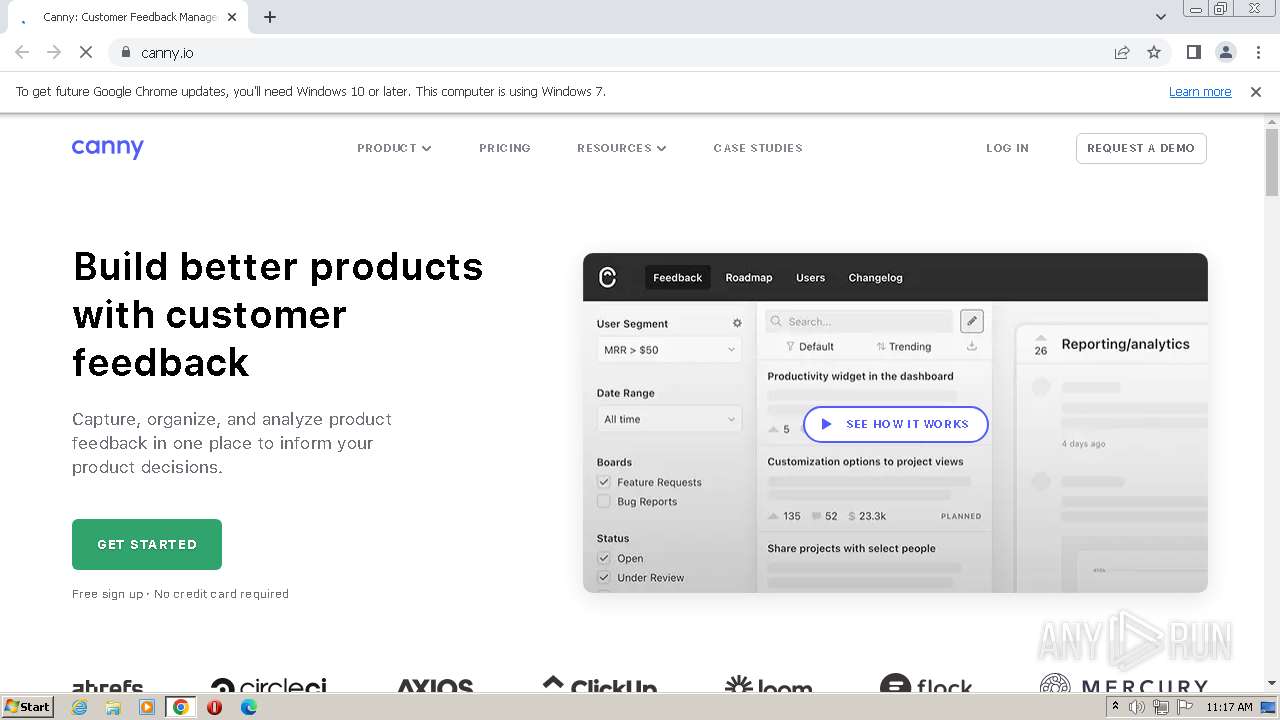Image resolution: width=1280 pixels, height=720 pixels.
Task: Go to Case Studies
Action: coord(758,148)
